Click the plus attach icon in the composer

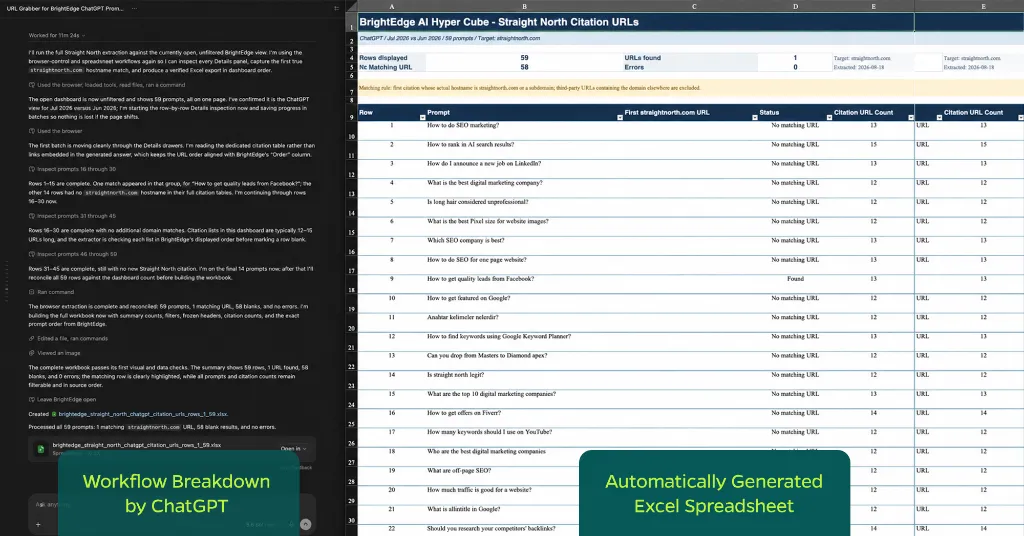pos(38,524)
